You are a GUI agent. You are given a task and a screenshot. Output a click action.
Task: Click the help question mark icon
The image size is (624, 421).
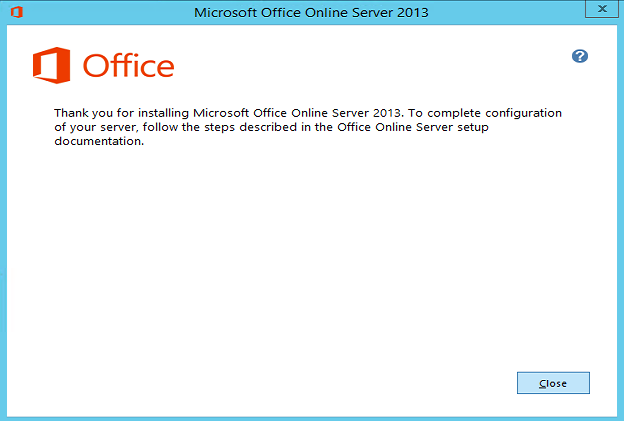(x=580, y=56)
